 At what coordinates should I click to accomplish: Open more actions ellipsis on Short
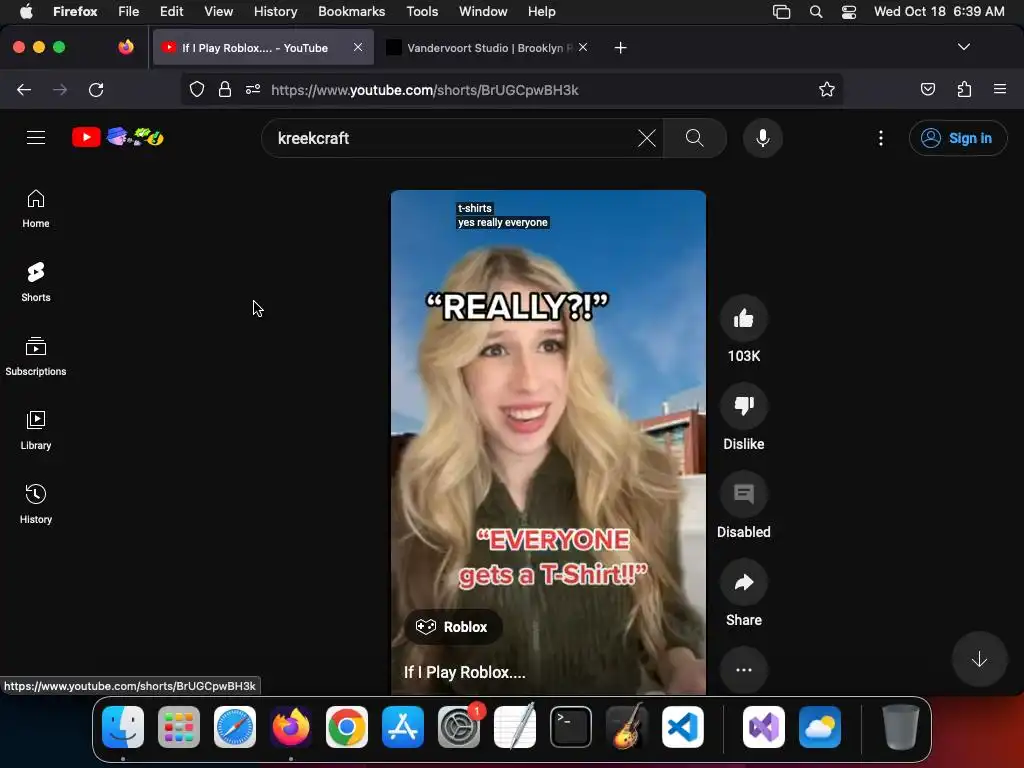click(x=744, y=670)
